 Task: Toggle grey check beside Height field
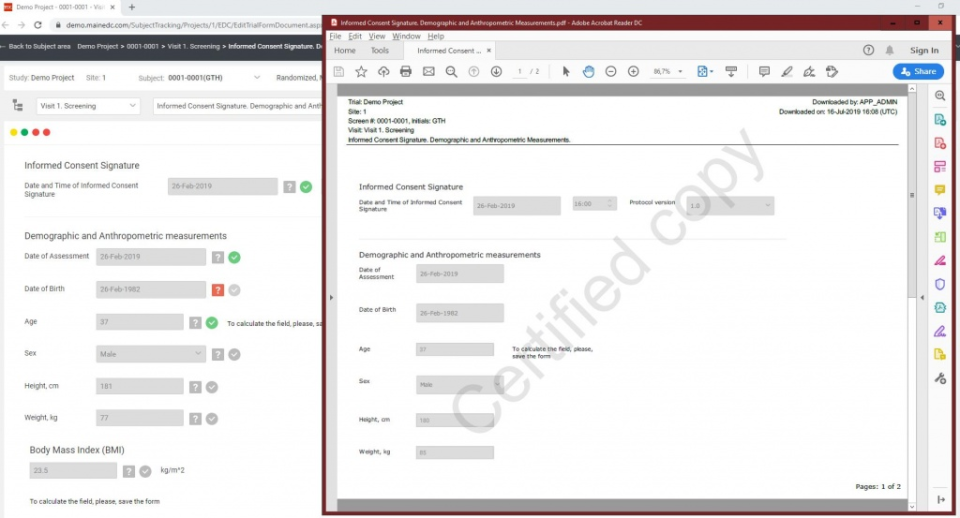[x=212, y=386]
